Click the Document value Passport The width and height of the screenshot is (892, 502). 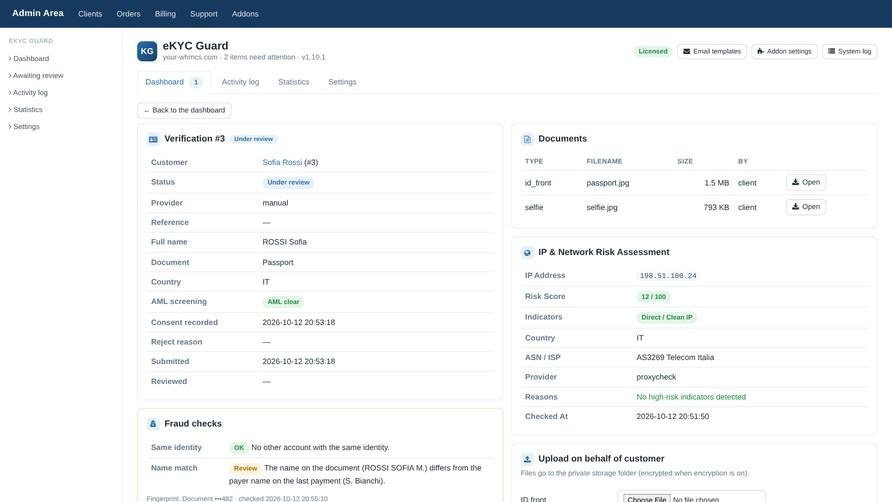[x=278, y=262]
